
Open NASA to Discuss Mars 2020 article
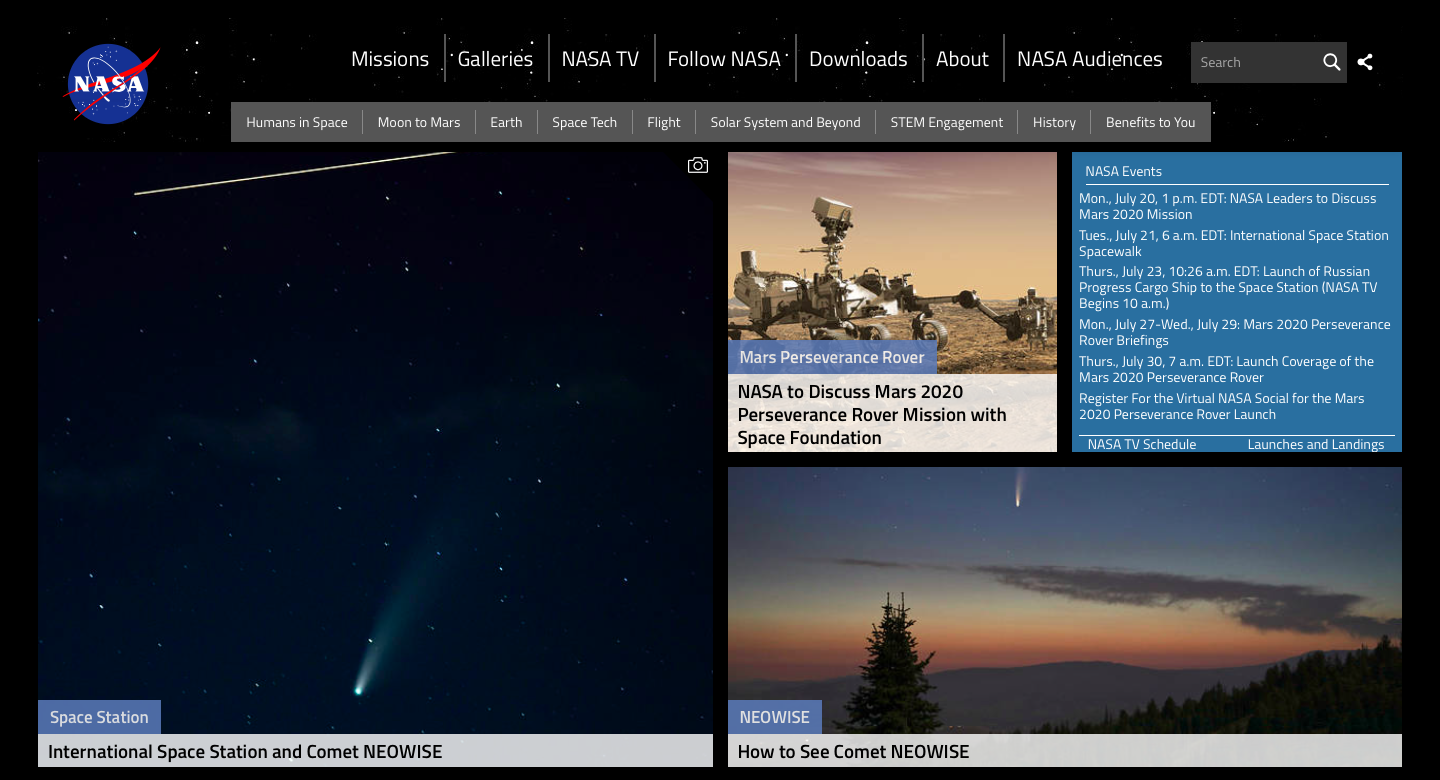tap(872, 414)
